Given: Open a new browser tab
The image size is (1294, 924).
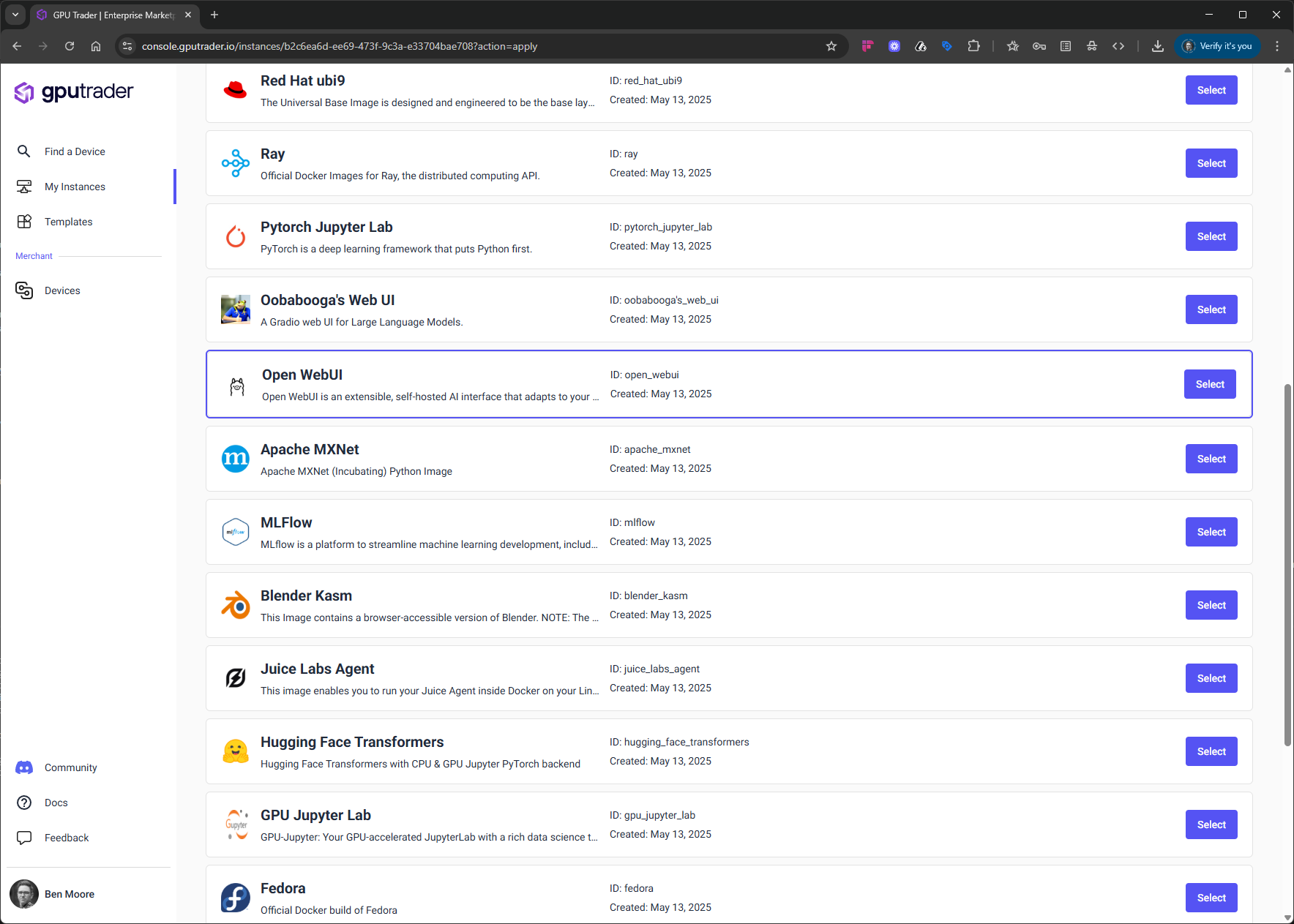Looking at the screenshot, I should click(x=214, y=15).
